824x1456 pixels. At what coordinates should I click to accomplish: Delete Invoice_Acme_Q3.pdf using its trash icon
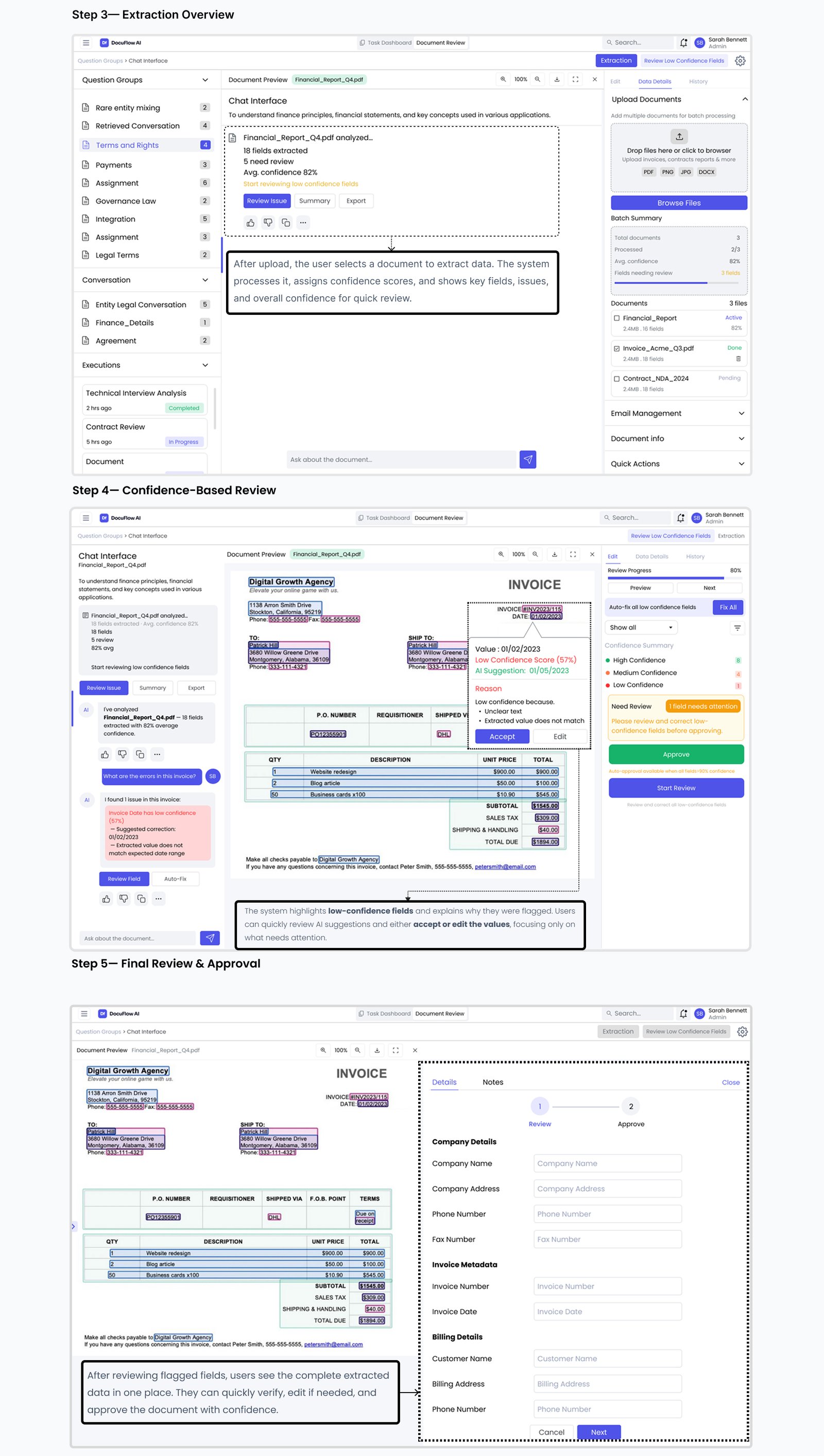point(738,359)
